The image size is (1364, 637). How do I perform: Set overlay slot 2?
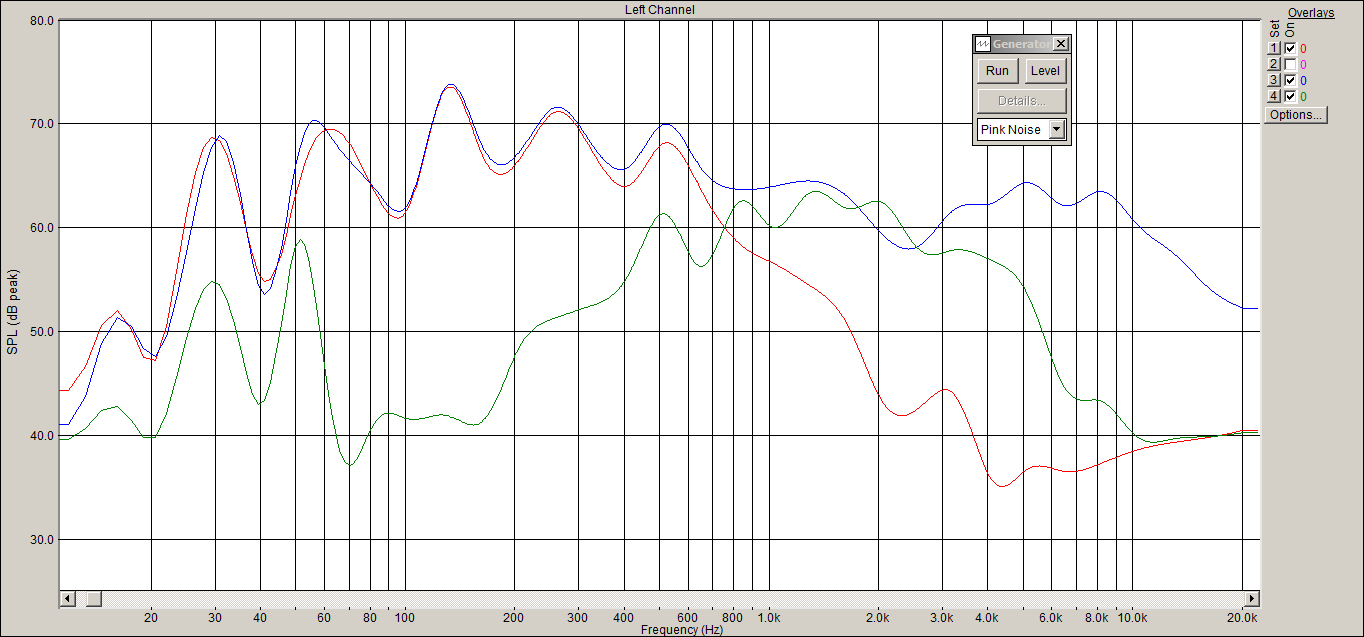coord(1274,64)
